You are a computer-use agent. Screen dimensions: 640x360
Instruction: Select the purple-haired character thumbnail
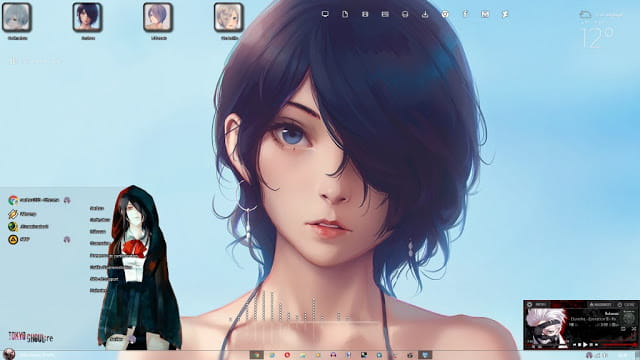(x=158, y=18)
